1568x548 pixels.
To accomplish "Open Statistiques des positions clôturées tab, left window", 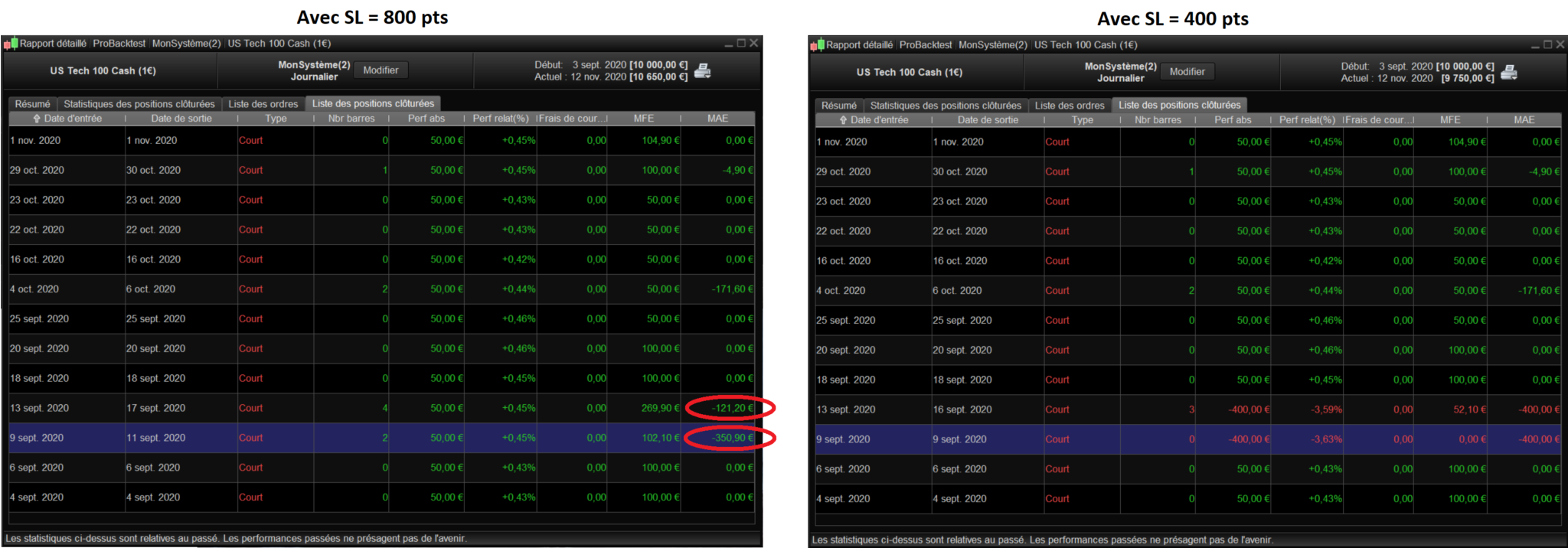I will point(139,104).
